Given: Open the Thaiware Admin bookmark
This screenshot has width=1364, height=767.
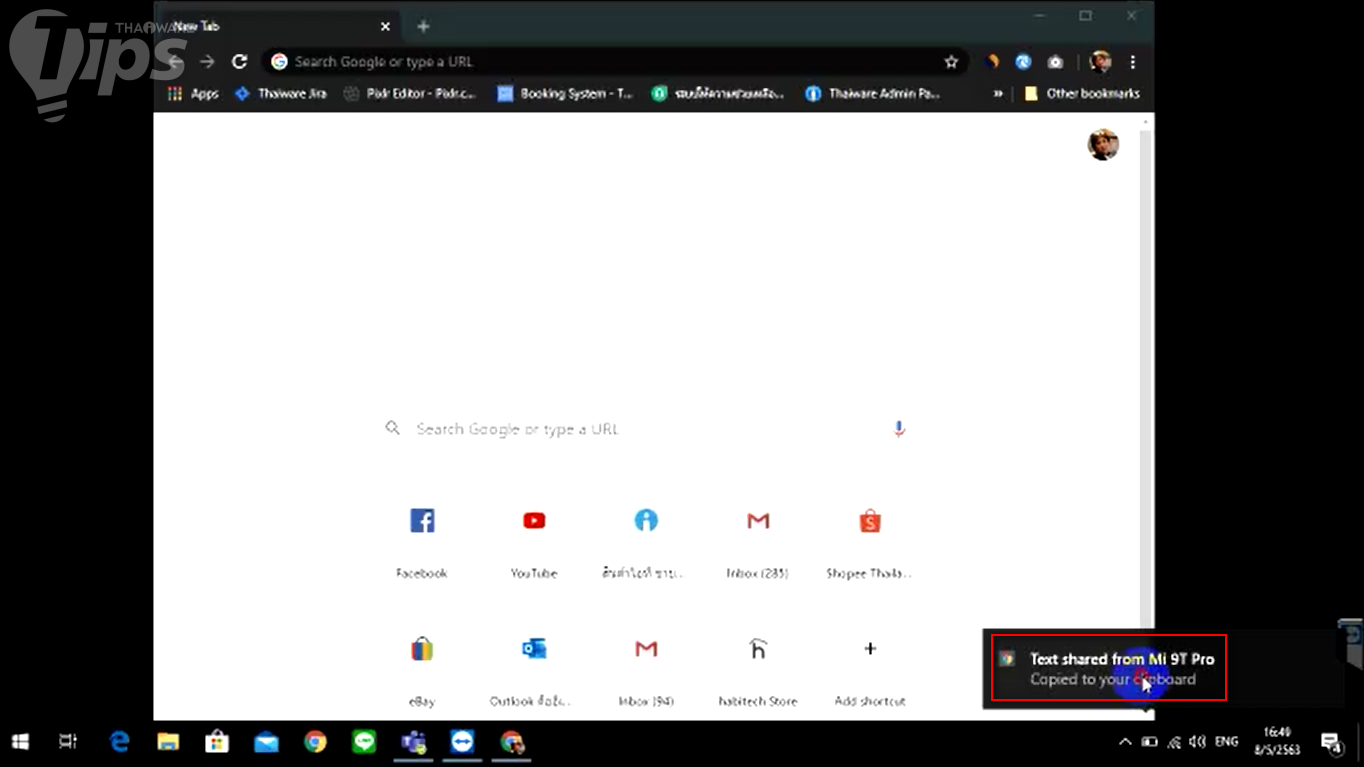Looking at the screenshot, I should point(873,93).
